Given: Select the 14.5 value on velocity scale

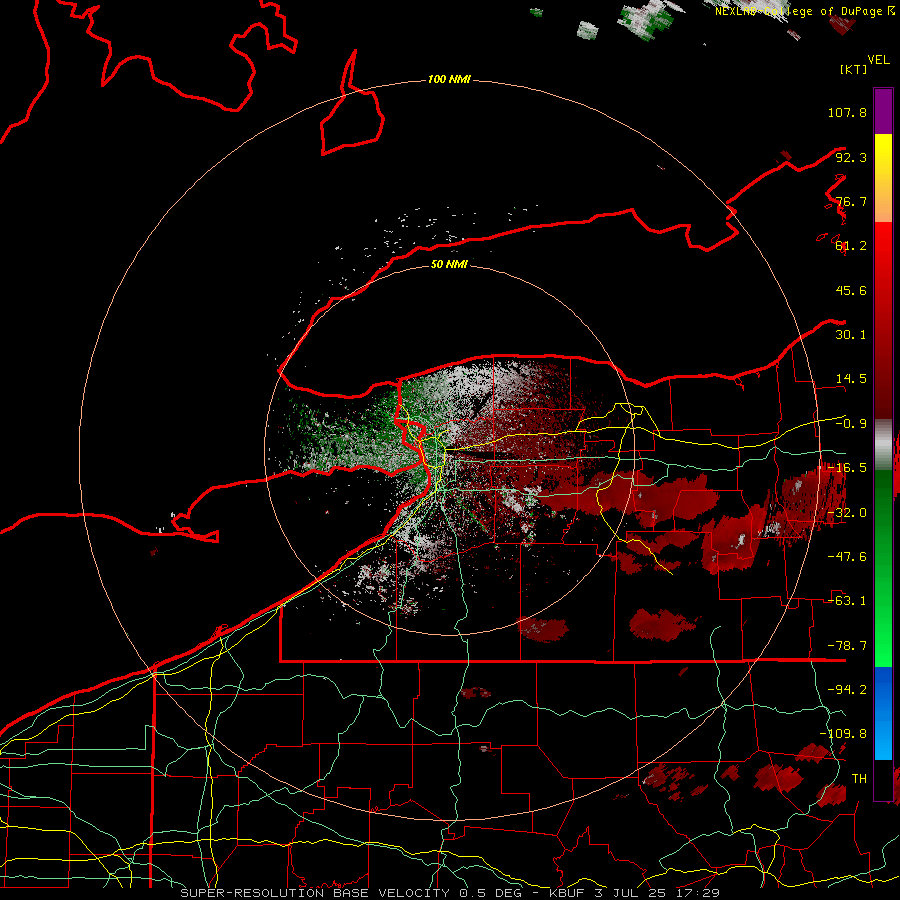Looking at the screenshot, I should pos(851,379).
